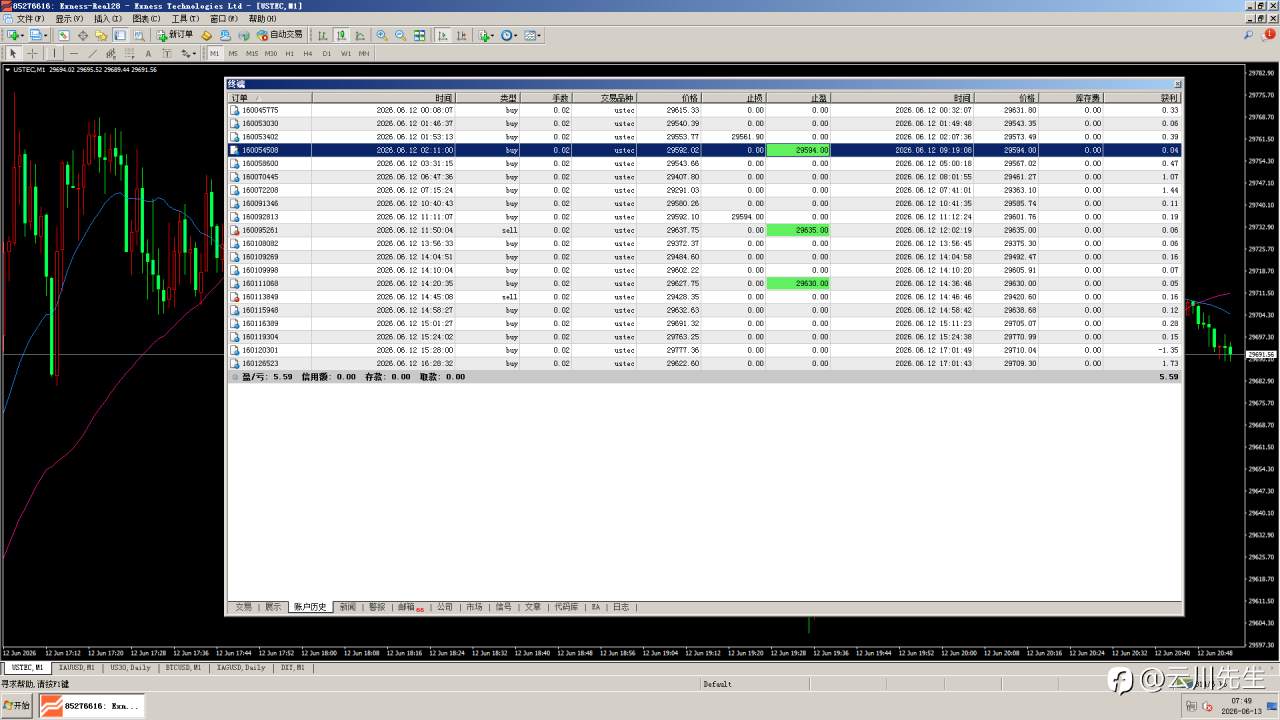Open the Navigator panel icon
Viewport: 1280px width, 720px height.
(101, 35)
